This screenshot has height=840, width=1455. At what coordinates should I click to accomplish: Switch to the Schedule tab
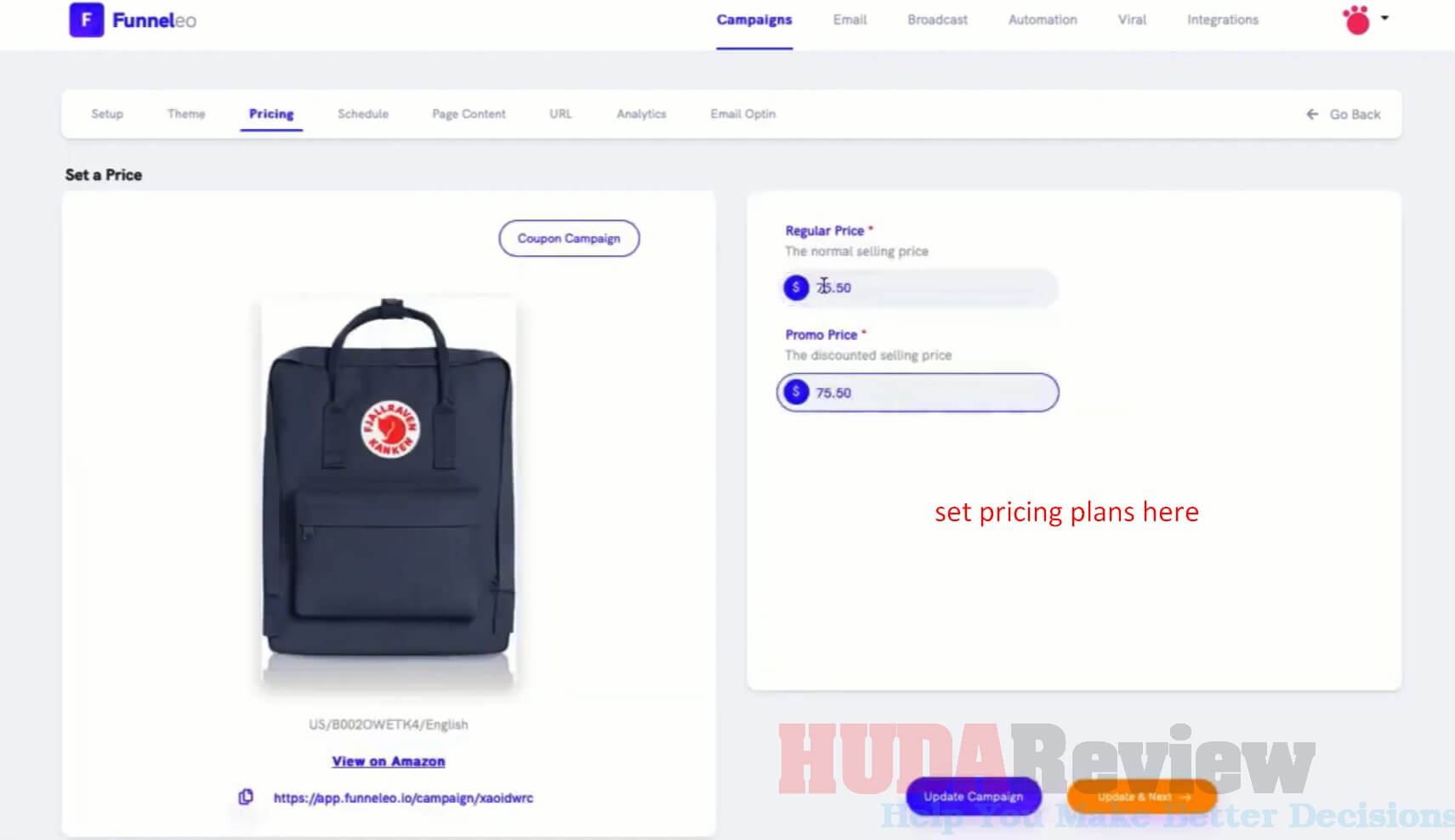[363, 114]
